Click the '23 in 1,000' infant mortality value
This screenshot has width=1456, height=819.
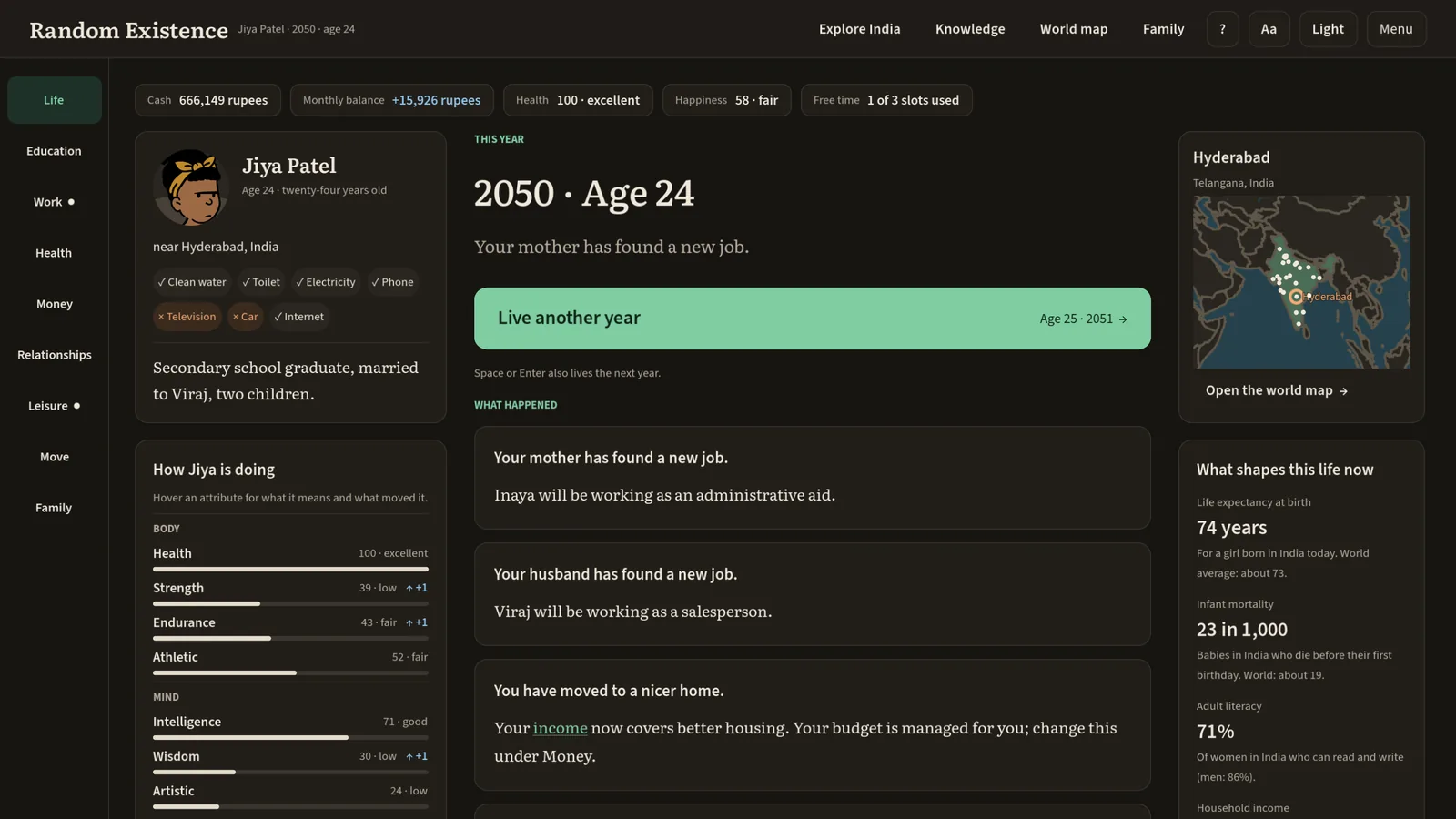coord(1241,630)
